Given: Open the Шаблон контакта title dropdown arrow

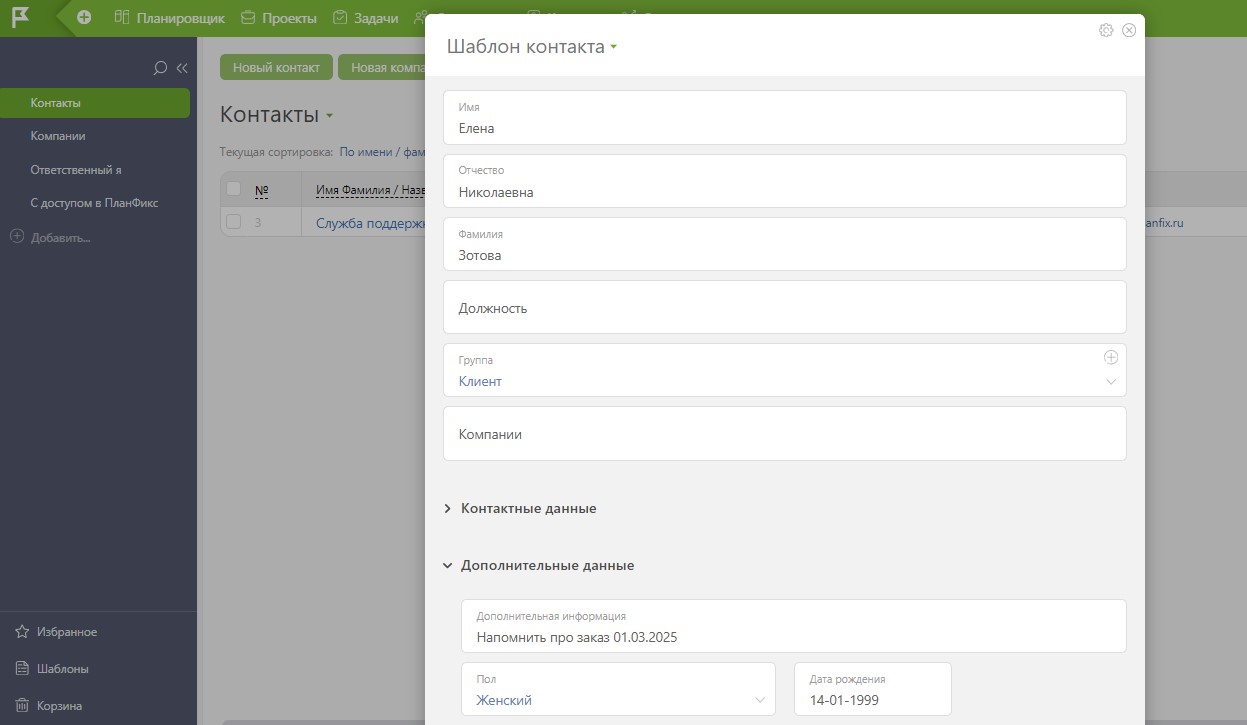Looking at the screenshot, I should tap(614, 47).
